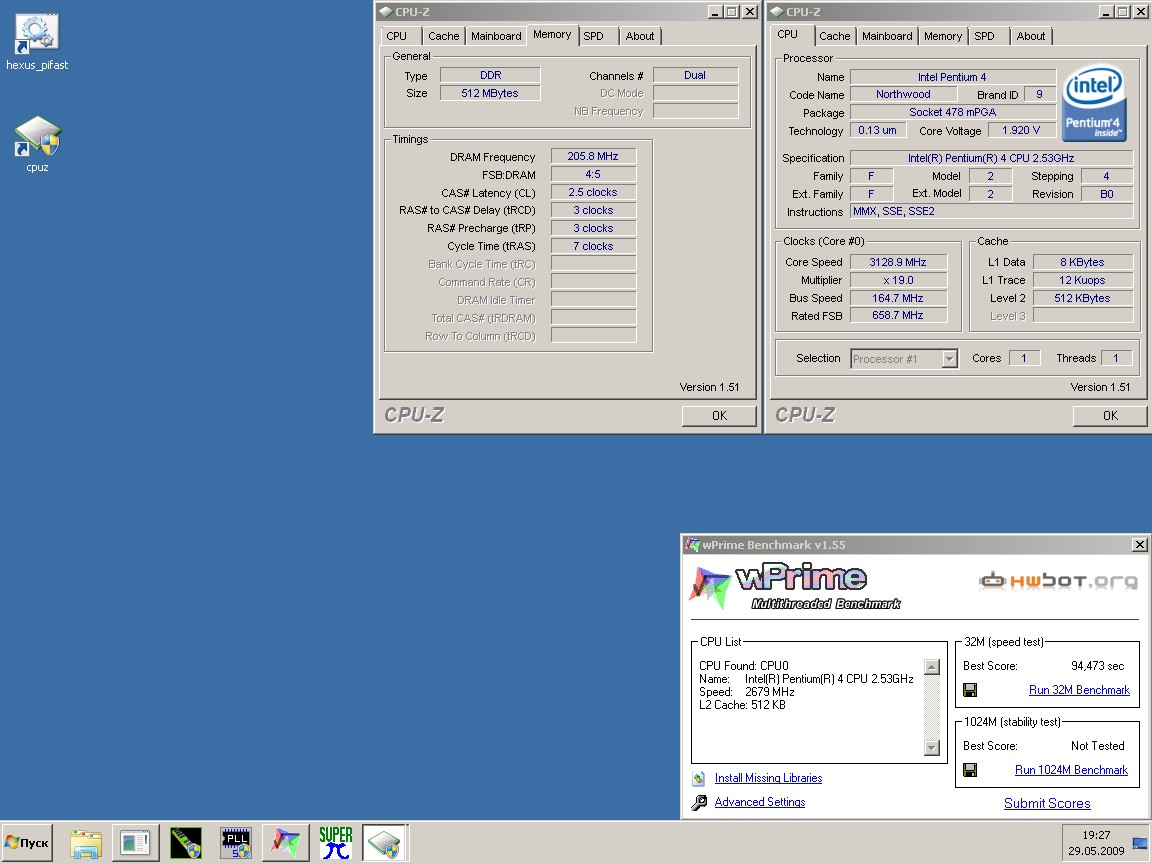1152x864 pixels.
Task: Click wPrime title bar icon
Action: click(692, 544)
